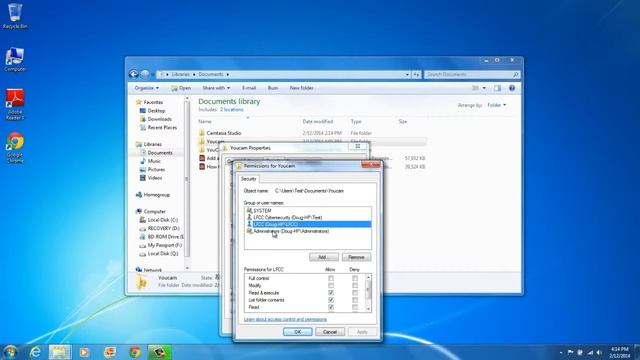Check Deny for Full control
The width and height of the screenshot is (640, 360).
click(x=355, y=278)
